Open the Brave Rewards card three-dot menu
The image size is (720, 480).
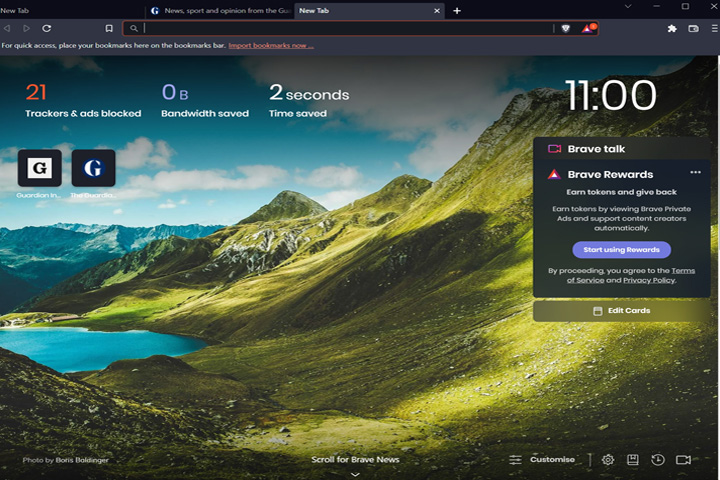click(x=695, y=172)
